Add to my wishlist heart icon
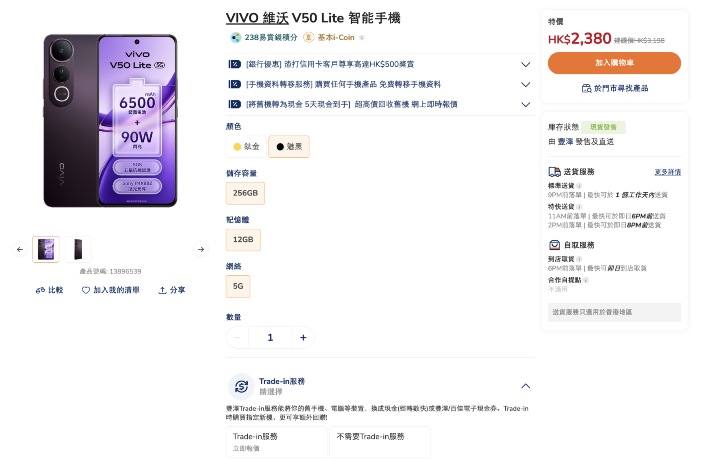This screenshot has width=720, height=461. click(86, 291)
